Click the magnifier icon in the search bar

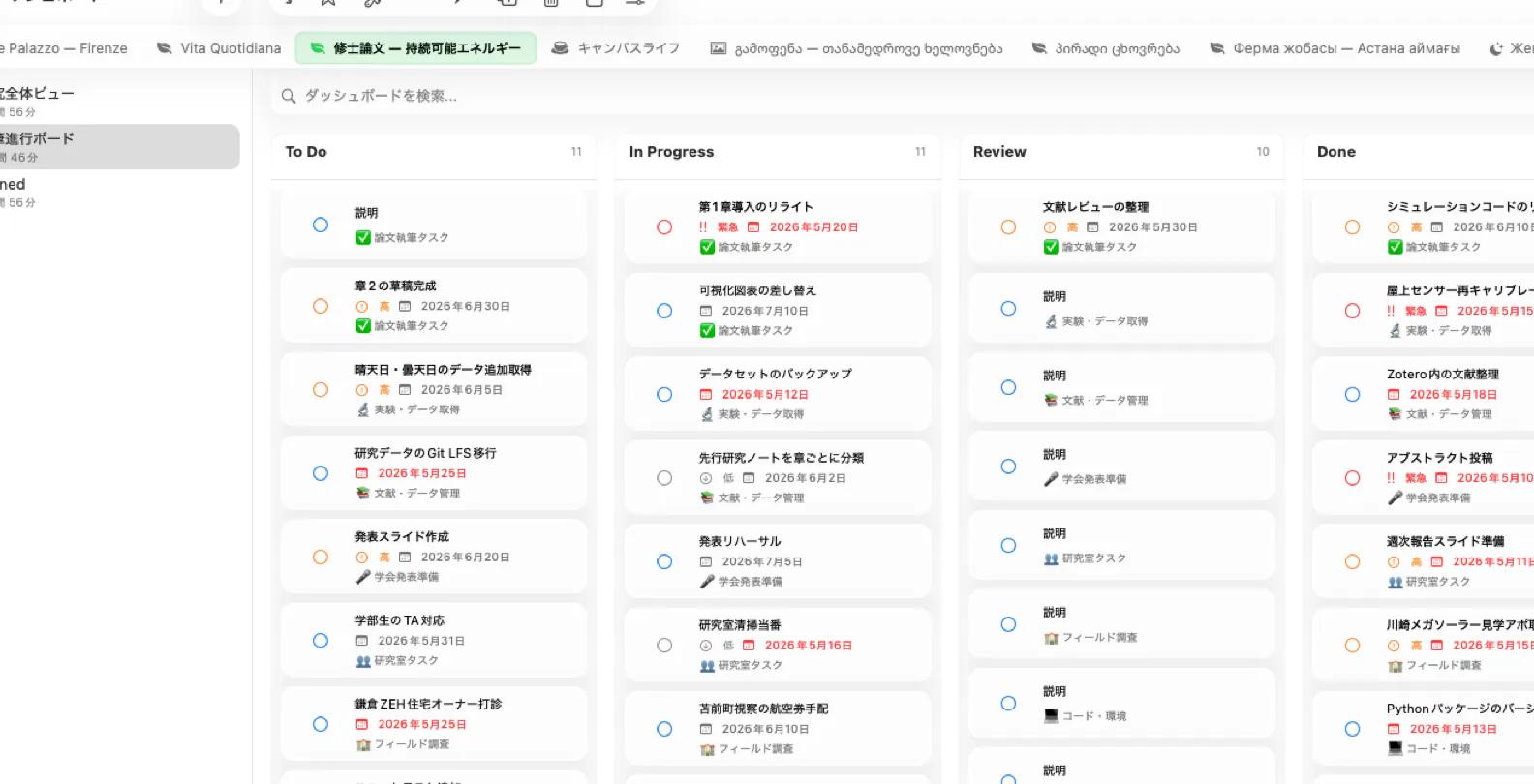[289, 96]
